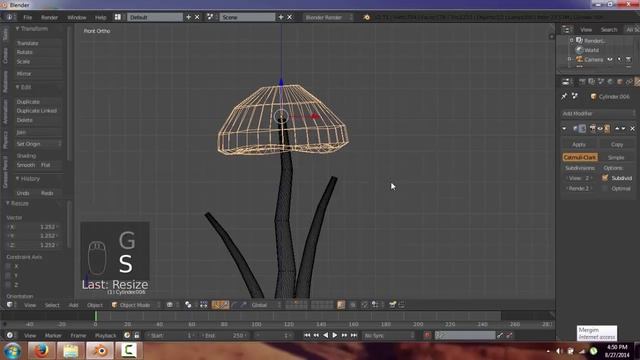Add a new scene
Screen dimensions: 640x360
tap(281, 17)
